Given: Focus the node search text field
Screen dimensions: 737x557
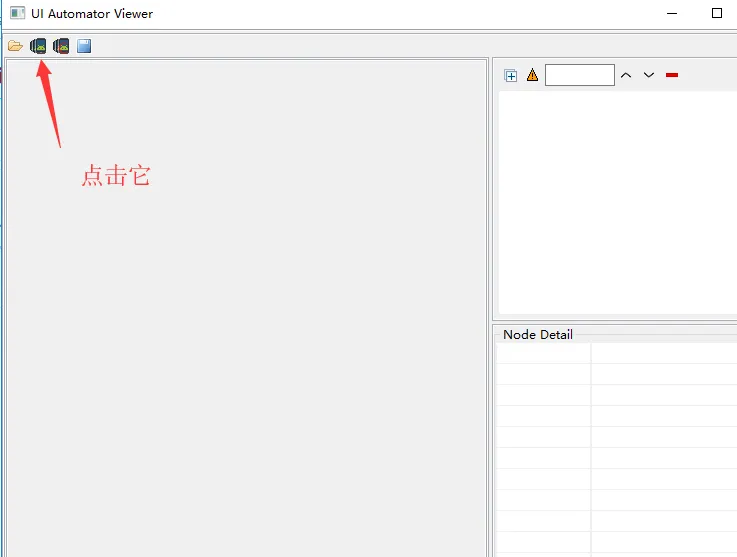Looking at the screenshot, I should click(580, 75).
